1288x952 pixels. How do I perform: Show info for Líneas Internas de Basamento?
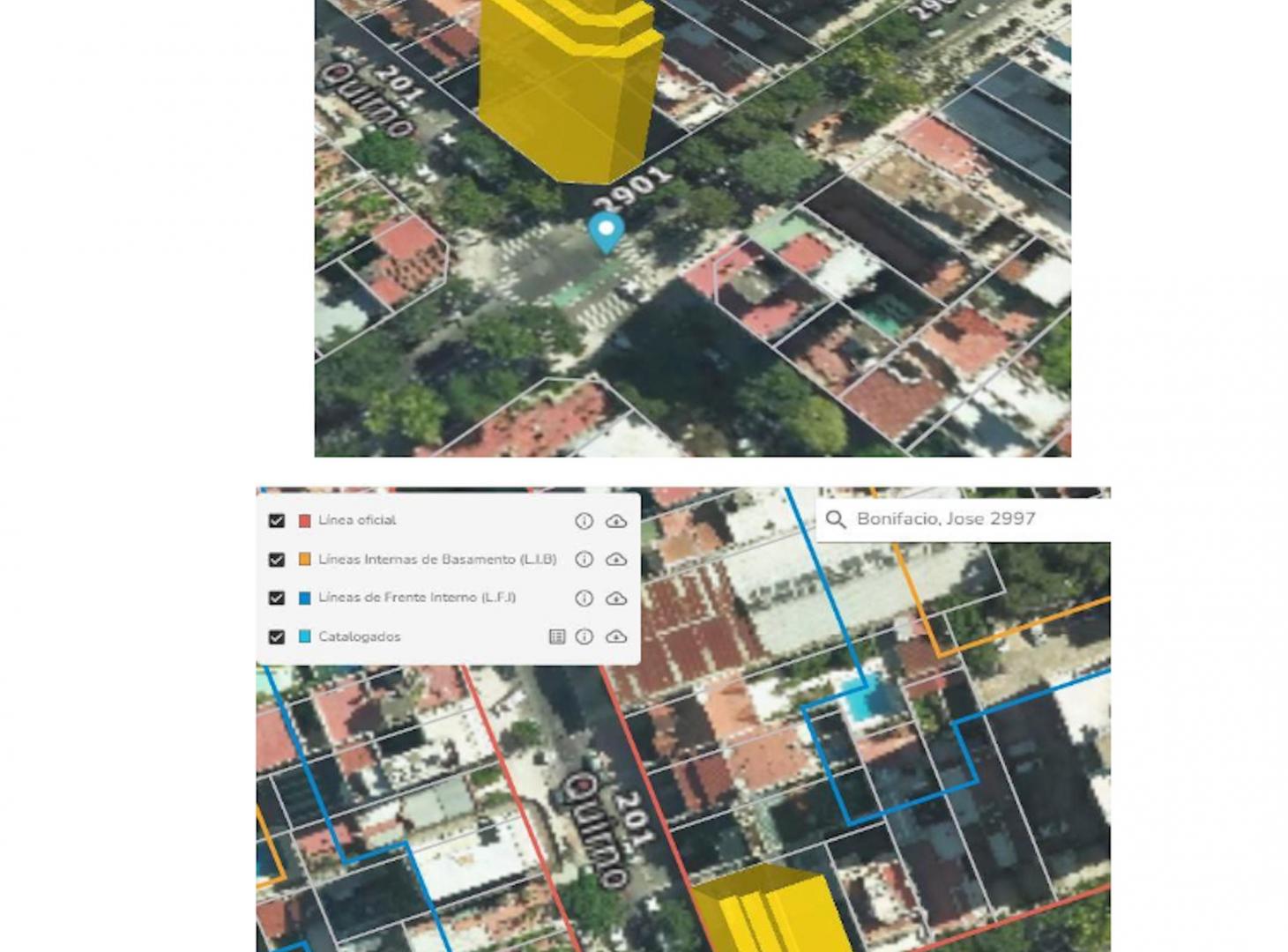click(584, 560)
